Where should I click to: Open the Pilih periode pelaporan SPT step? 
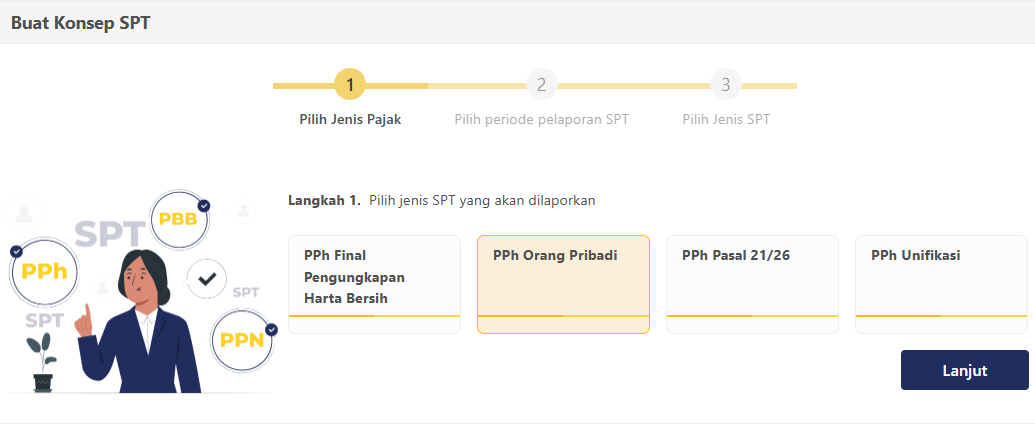(541, 119)
